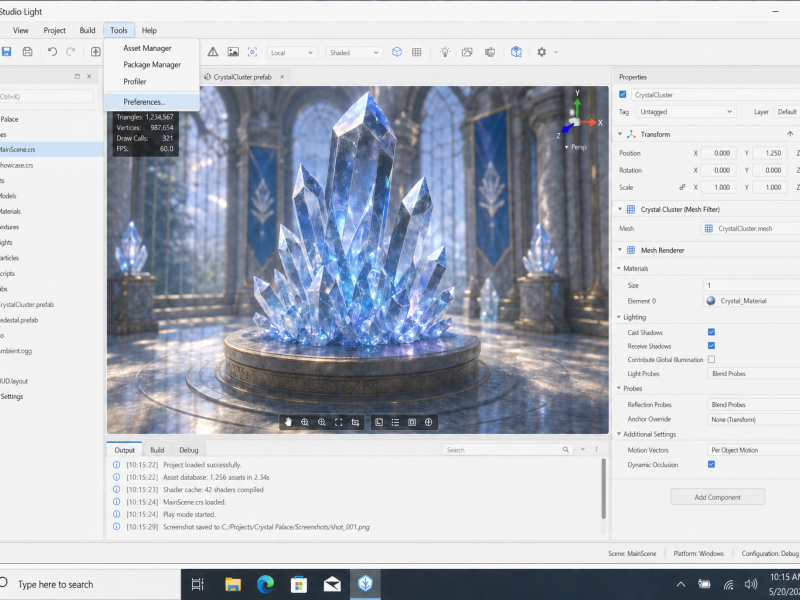This screenshot has width=800, height=600.
Task: Open Preferences from the Tools menu
Action: (152, 102)
